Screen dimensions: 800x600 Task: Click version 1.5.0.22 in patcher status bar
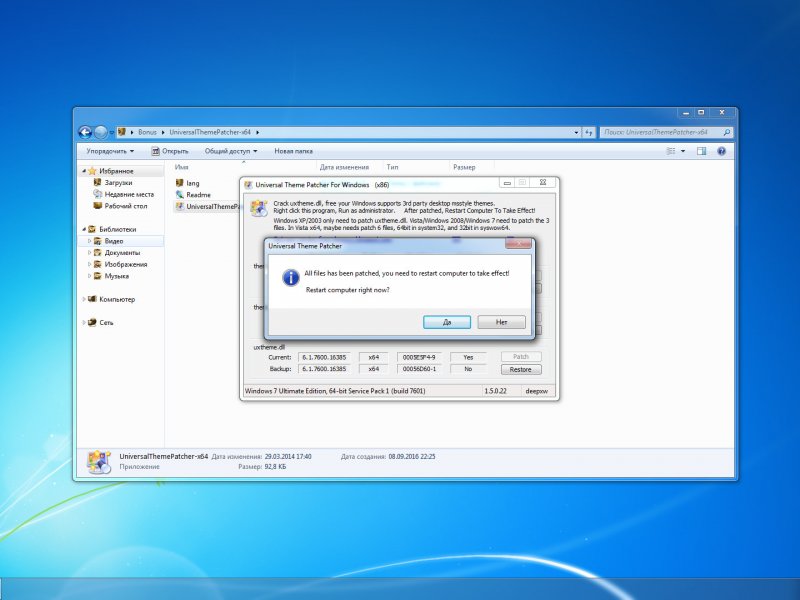coord(495,391)
